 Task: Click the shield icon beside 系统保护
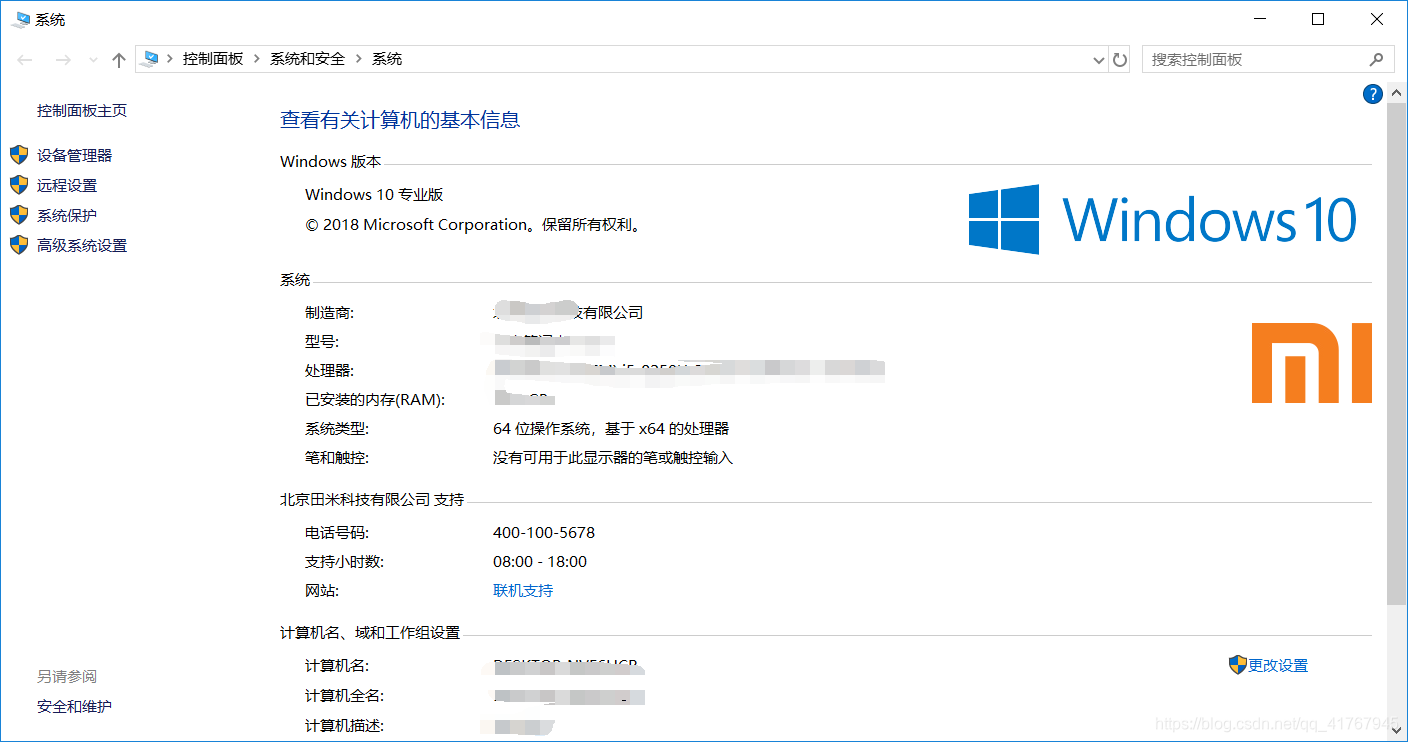point(19,215)
